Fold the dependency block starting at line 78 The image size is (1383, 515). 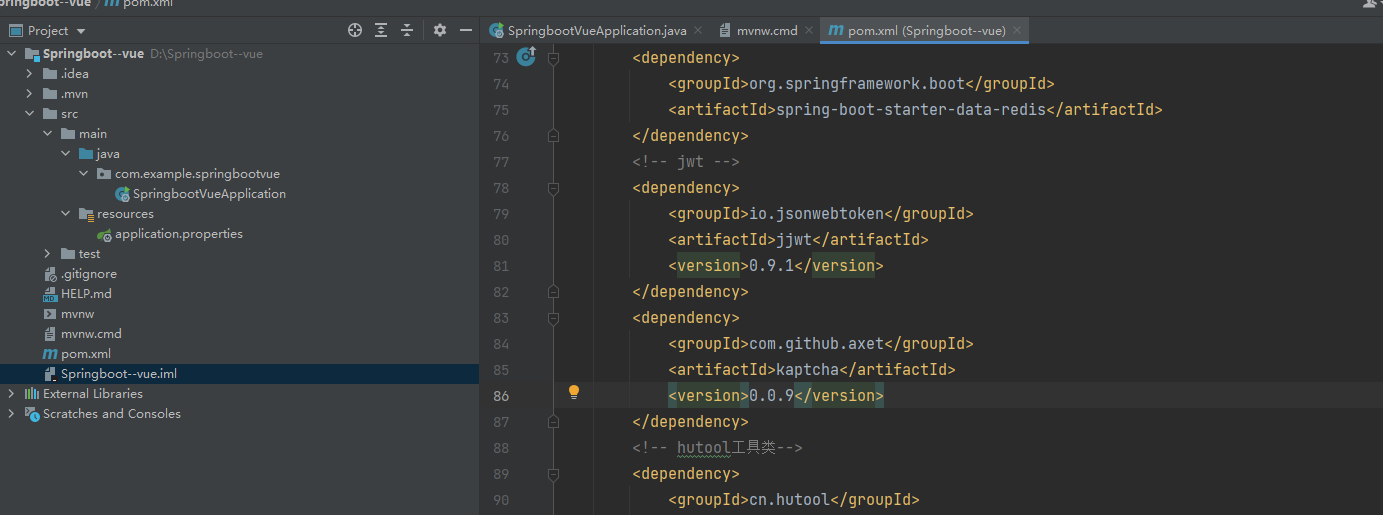point(553,188)
